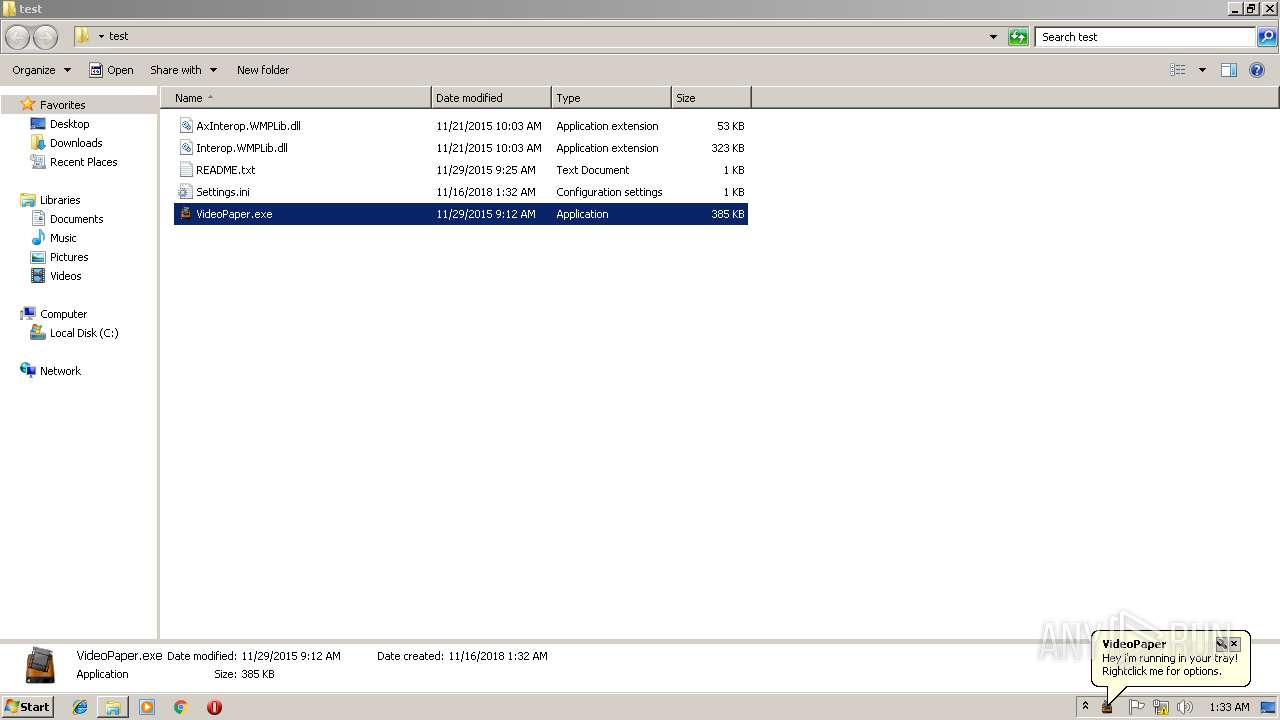Click in the Search test field

click(x=1145, y=37)
